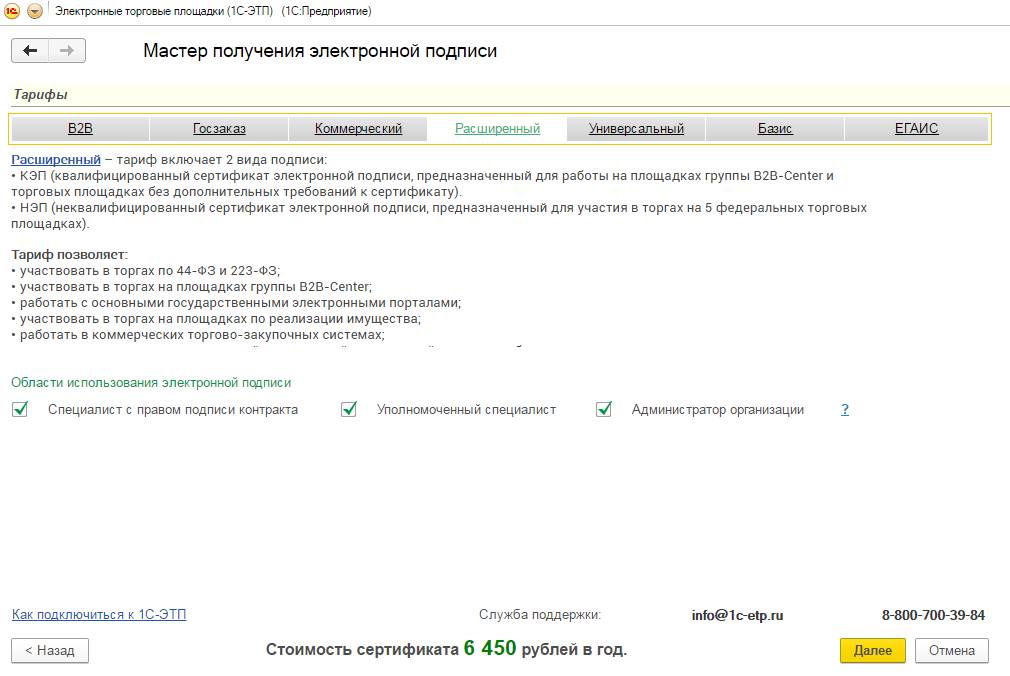Image resolution: width=1010 pixels, height=676 pixels.
Task: Toggle the Администратор организации checkbox
Action: point(604,409)
